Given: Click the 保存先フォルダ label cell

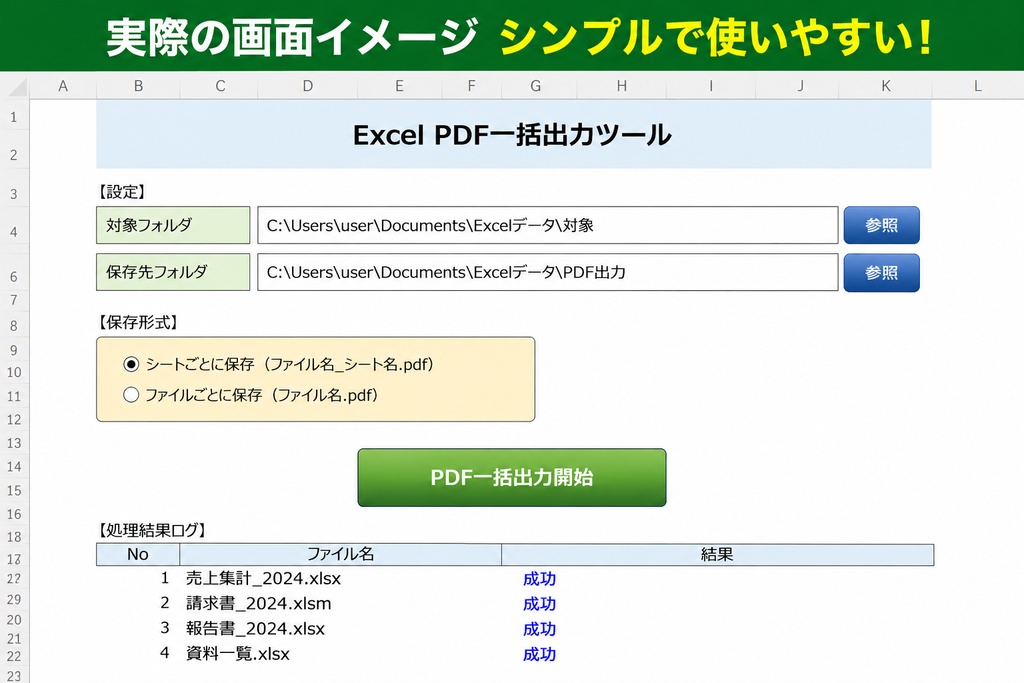Looking at the screenshot, I should click(x=173, y=272).
